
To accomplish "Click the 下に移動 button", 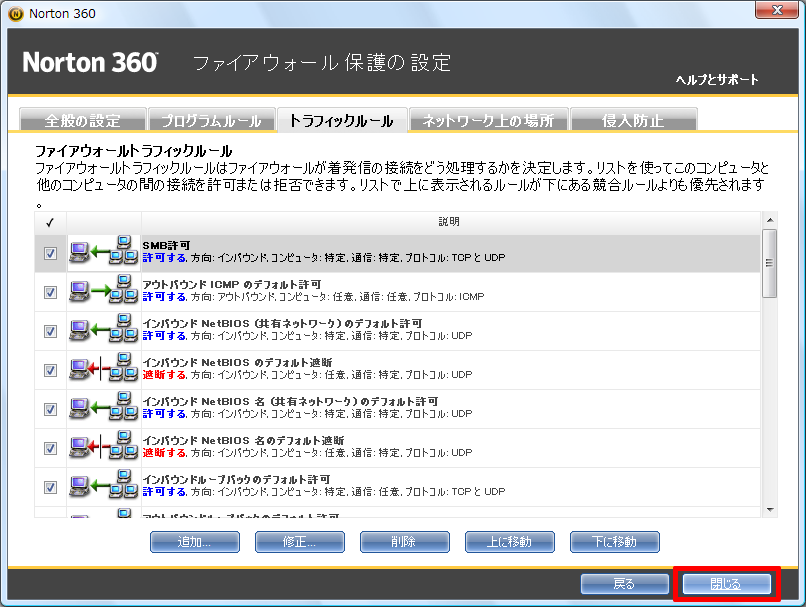I will 615,542.
